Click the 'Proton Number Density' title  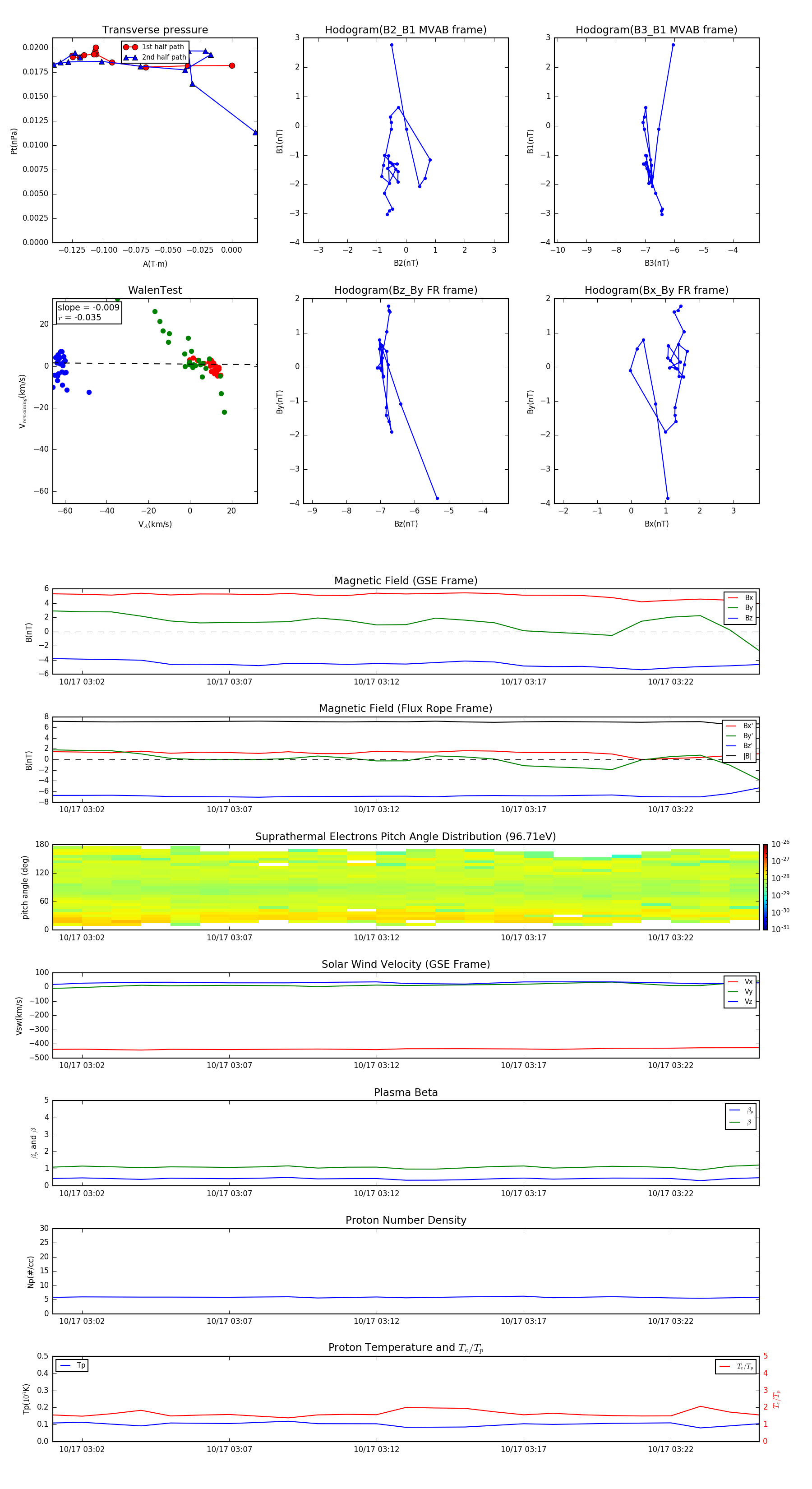point(406,1220)
